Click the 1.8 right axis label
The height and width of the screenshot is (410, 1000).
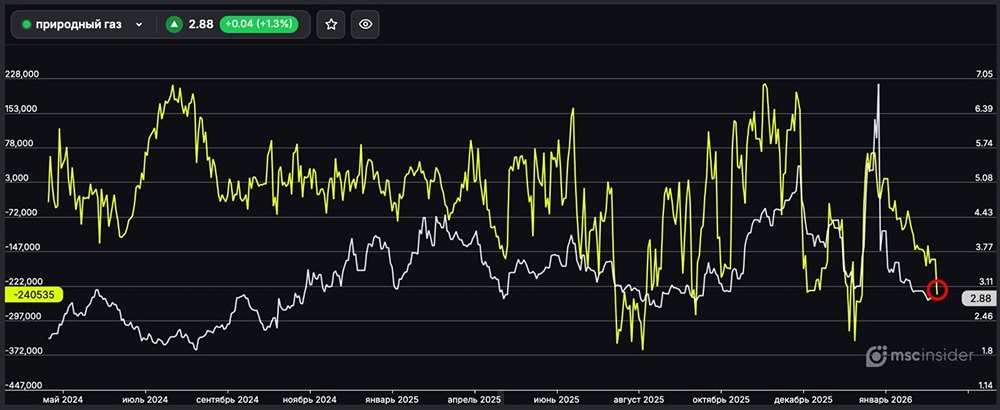(x=987, y=351)
